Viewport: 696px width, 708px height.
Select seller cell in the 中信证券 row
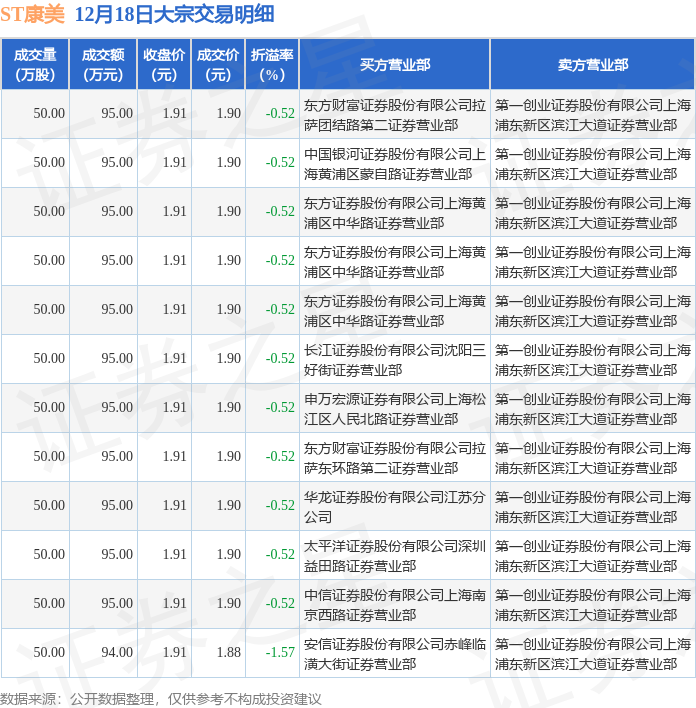pyautogui.click(x=593, y=605)
